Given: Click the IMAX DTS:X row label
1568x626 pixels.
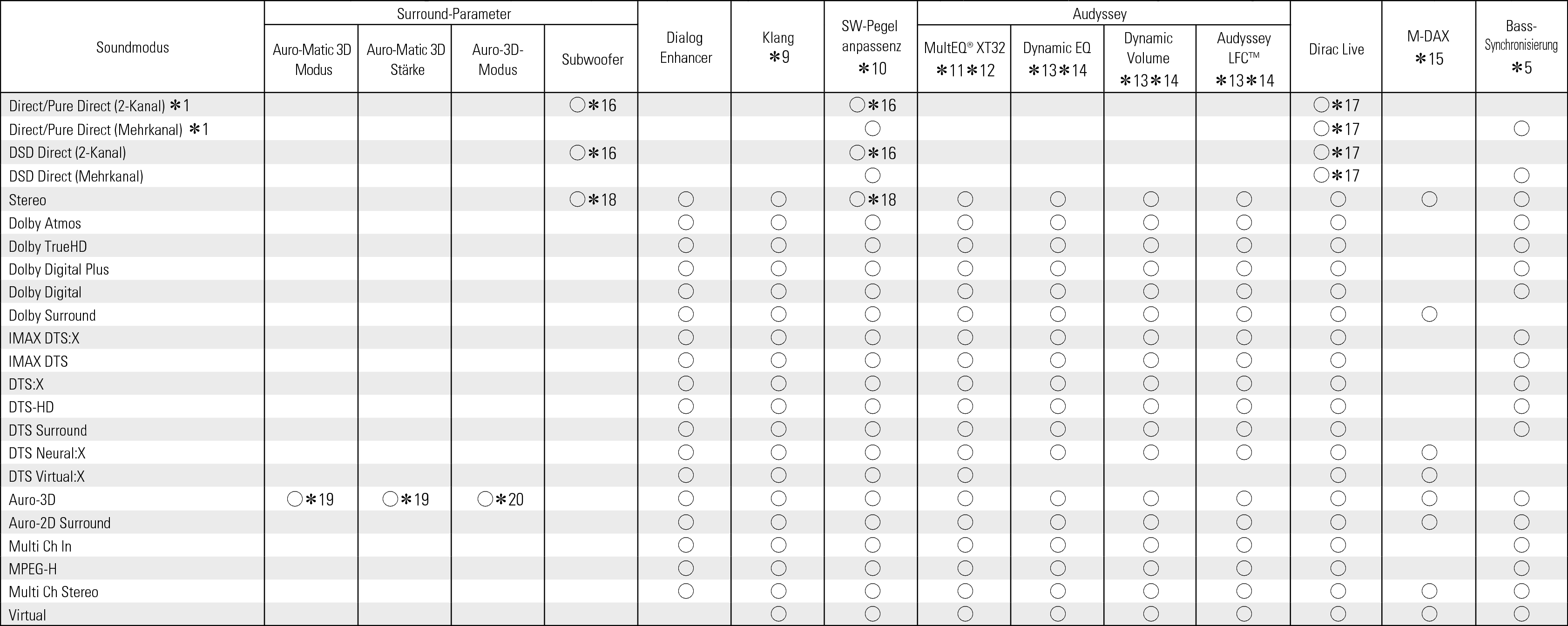Looking at the screenshot, I should click(44, 338).
